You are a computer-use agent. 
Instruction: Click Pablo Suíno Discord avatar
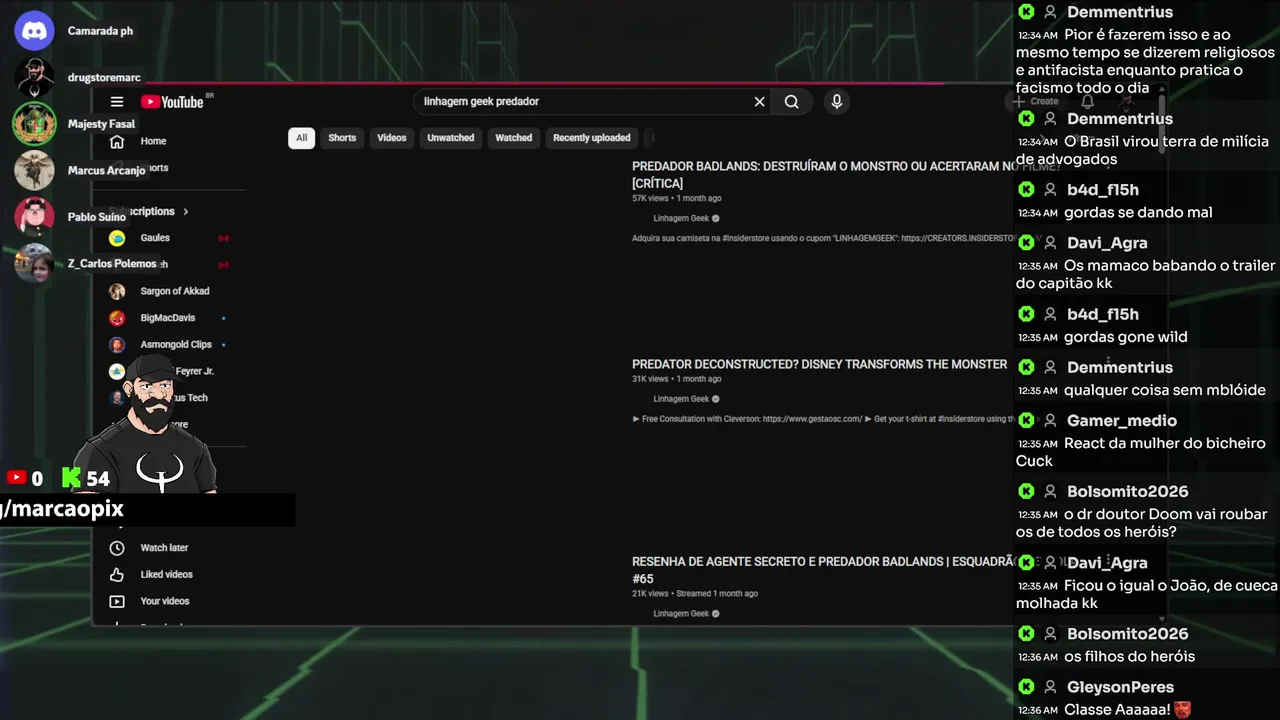[x=34, y=216]
